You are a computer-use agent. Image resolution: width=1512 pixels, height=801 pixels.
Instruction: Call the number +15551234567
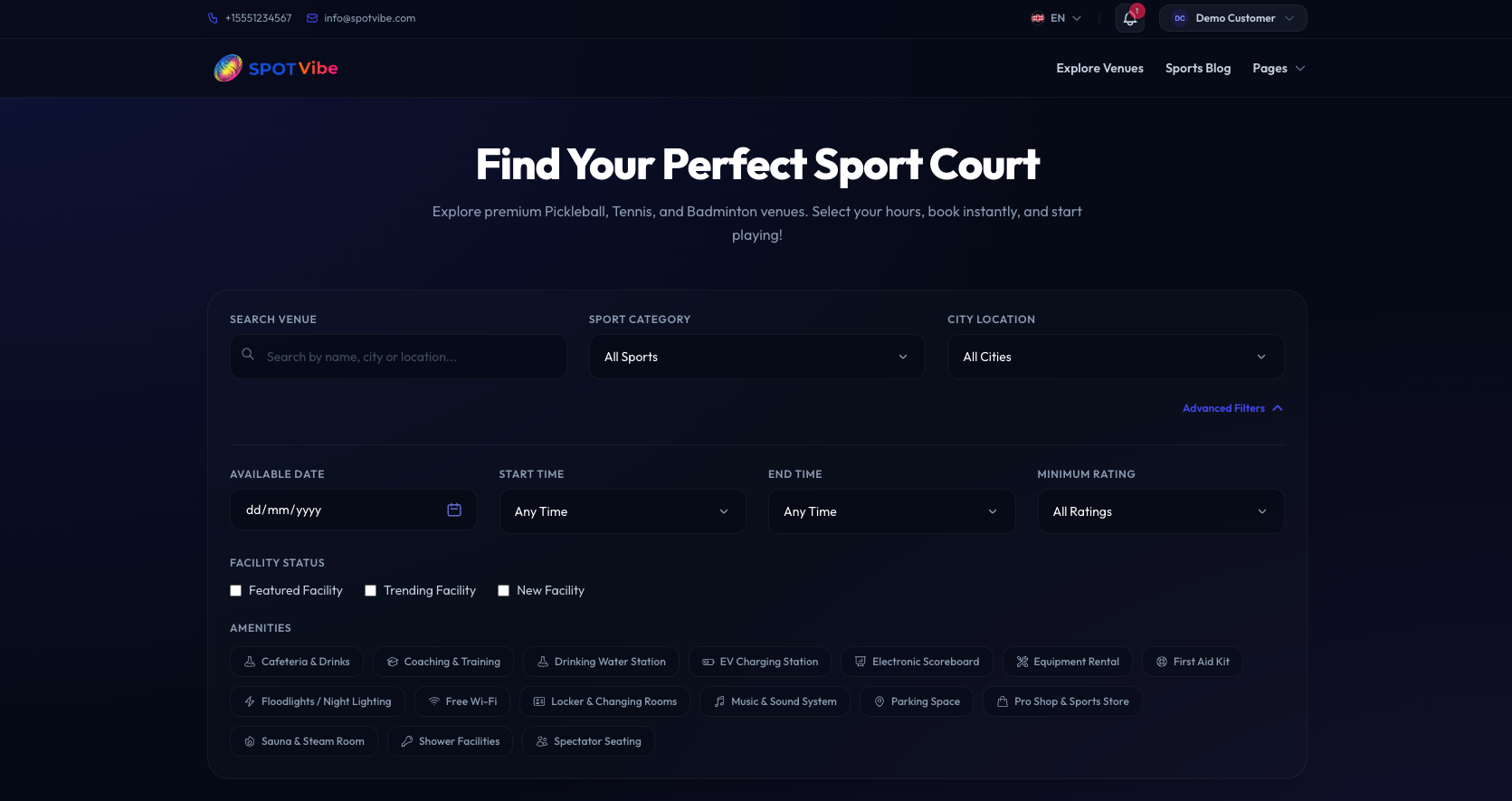(x=258, y=18)
